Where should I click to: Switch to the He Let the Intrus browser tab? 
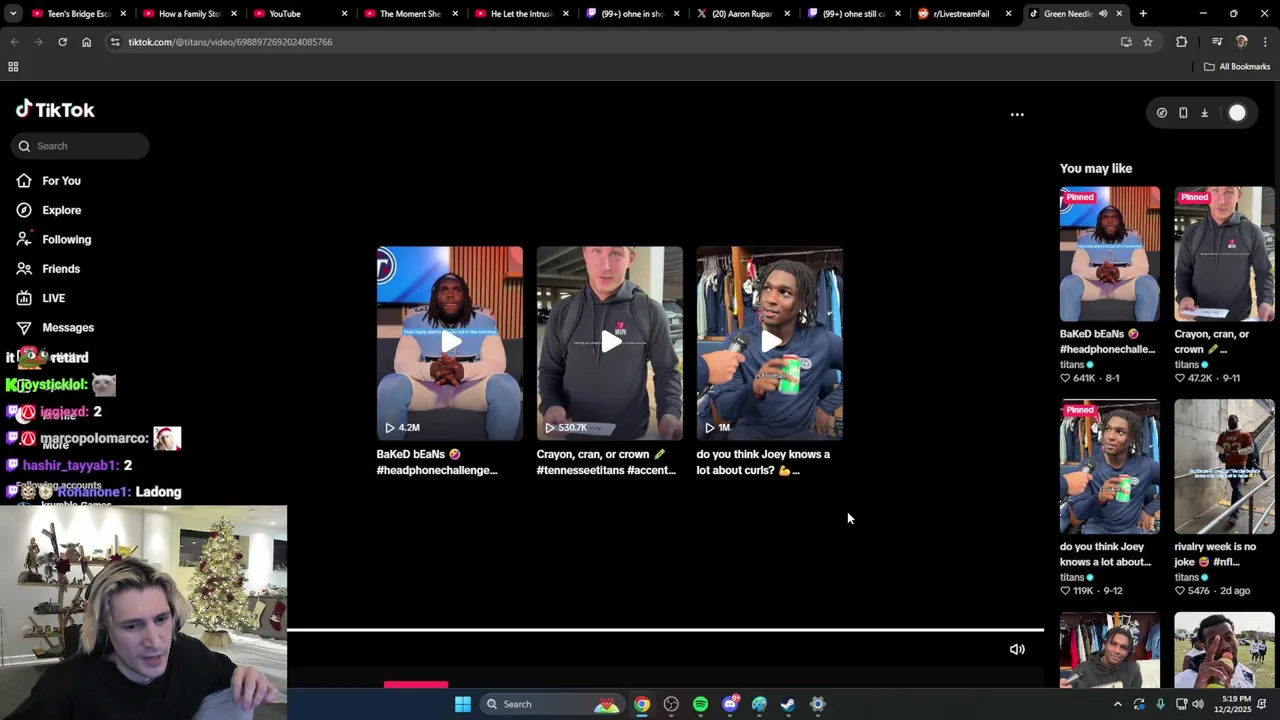(521, 14)
